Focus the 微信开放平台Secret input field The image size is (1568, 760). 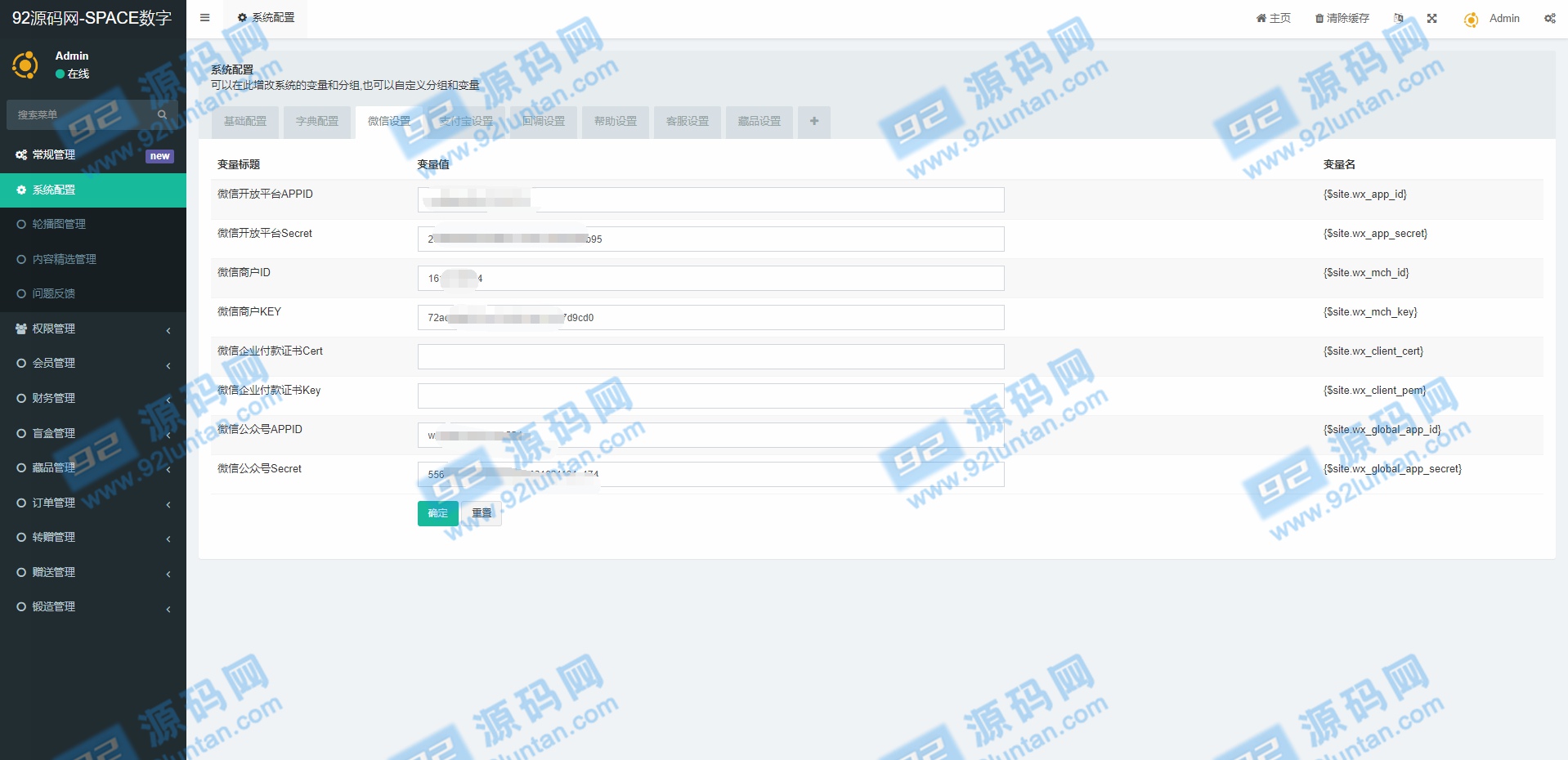(x=710, y=239)
